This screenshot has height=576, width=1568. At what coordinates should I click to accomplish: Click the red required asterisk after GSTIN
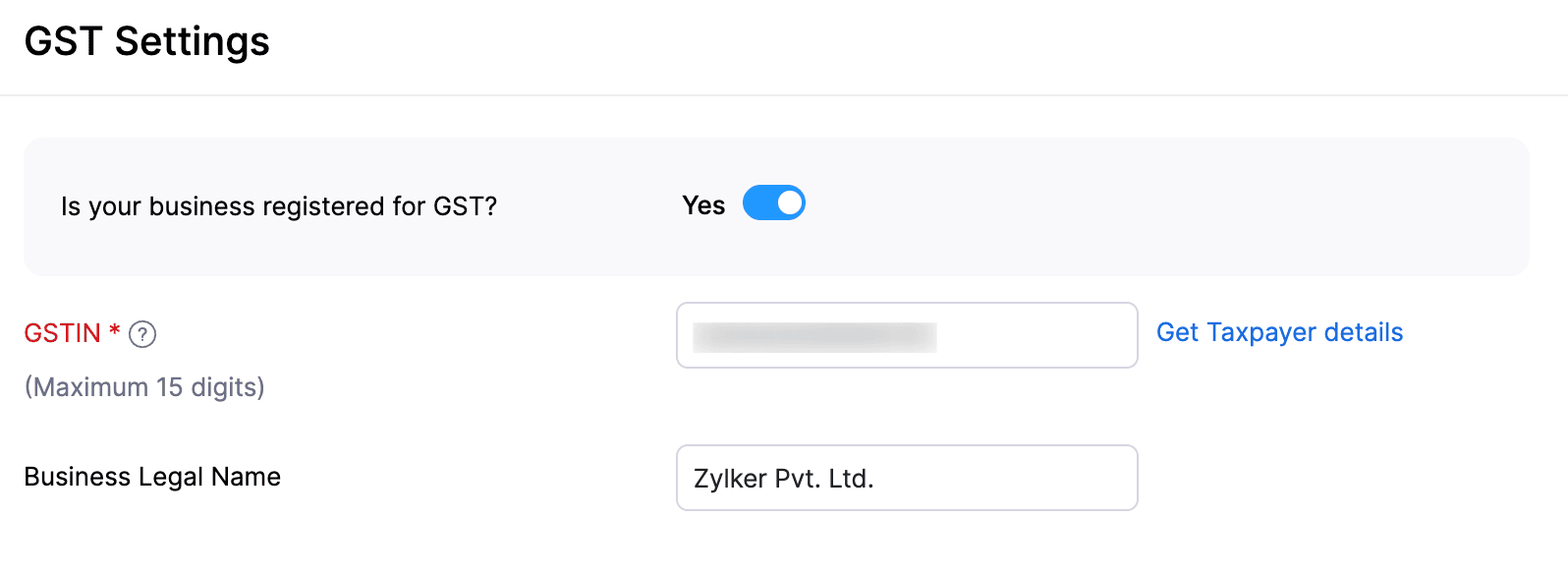(x=114, y=330)
